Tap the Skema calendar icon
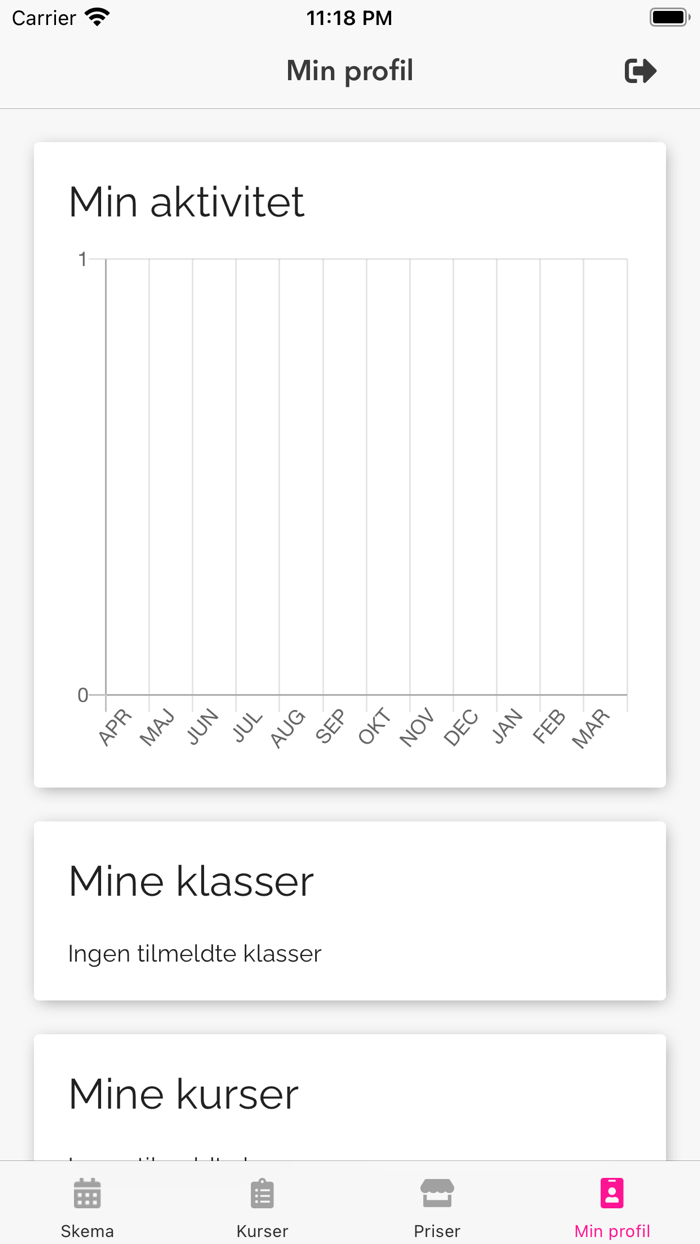700x1244 pixels. (x=87, y=1193)
